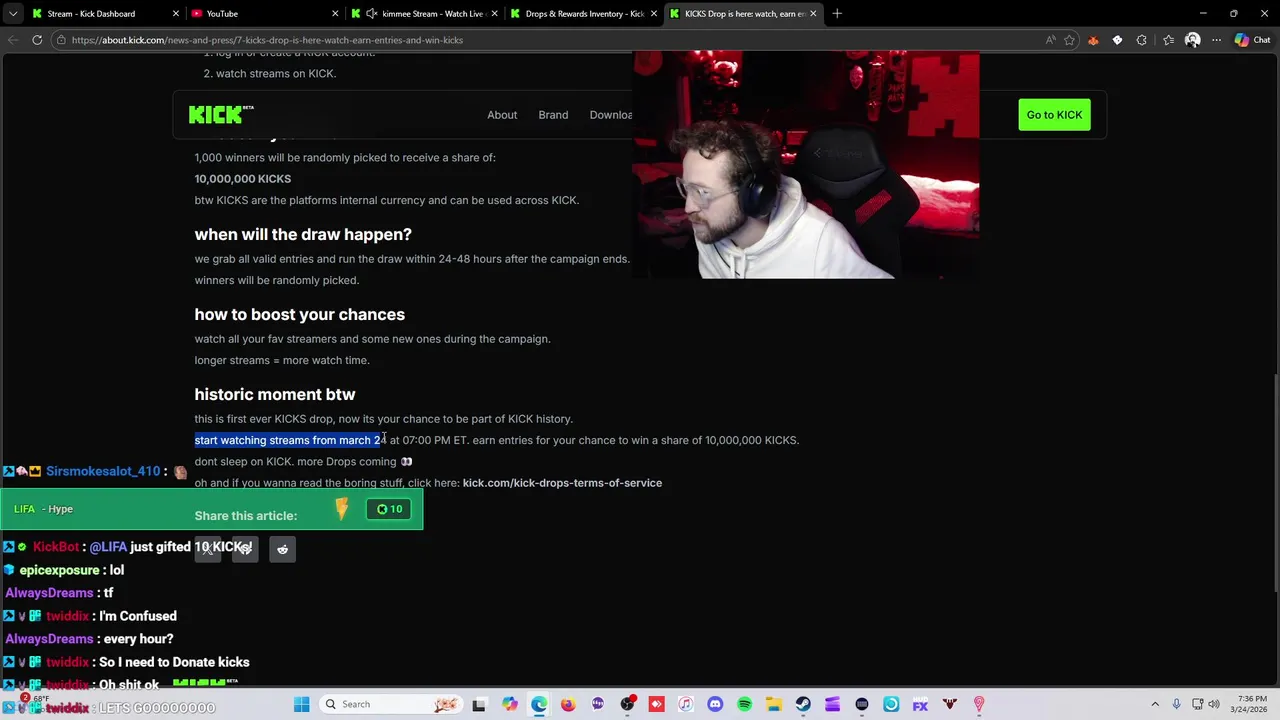Open File Explorer from the taskbar
The height and width of the screenshot is (720, 1280).
tap(773, 704)
